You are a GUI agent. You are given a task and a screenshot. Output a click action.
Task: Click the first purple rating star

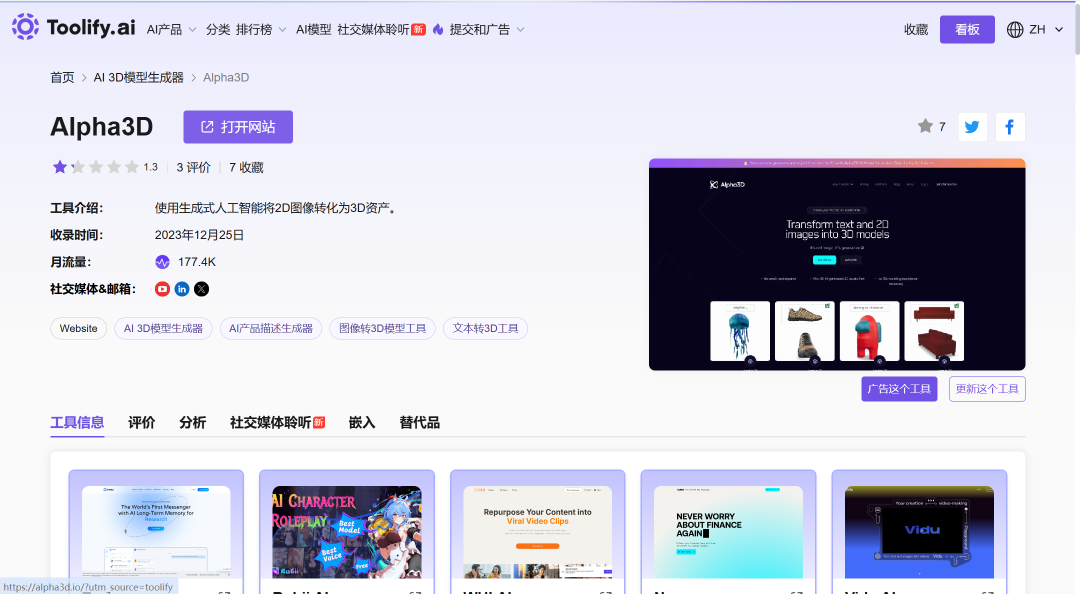point(60,167)
